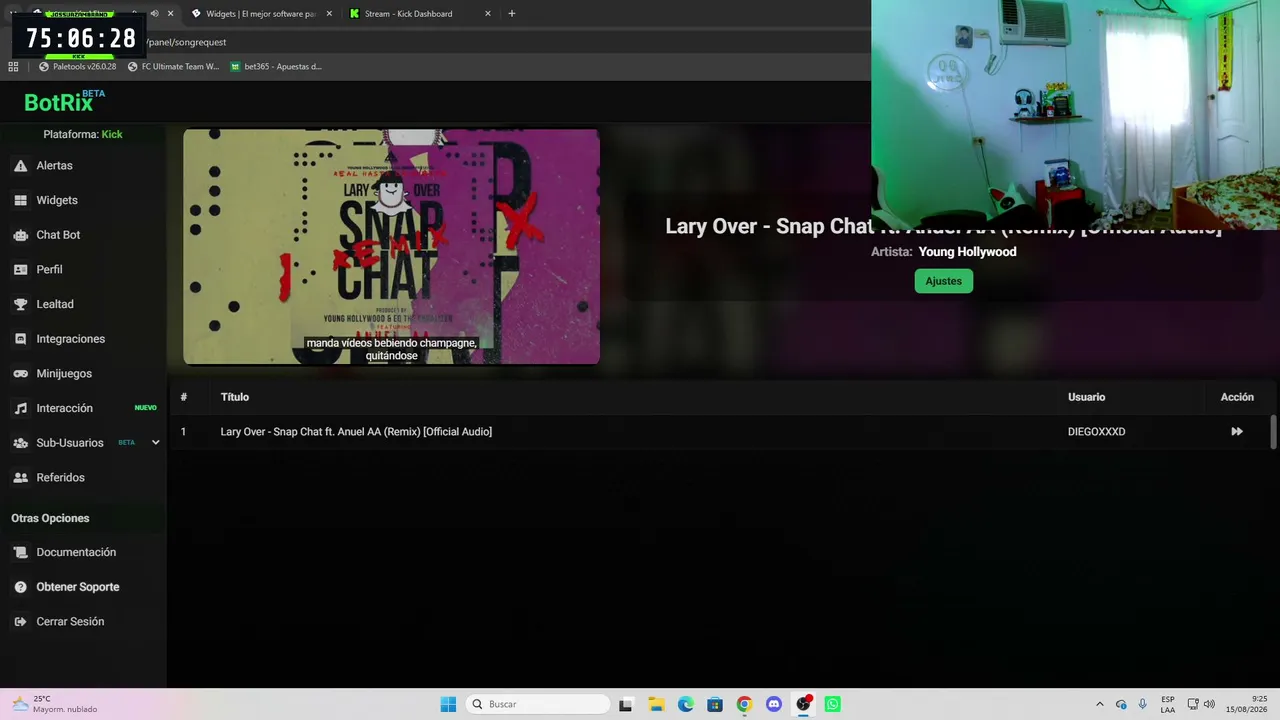Click the Snap Chat Remix video thumbnail
1280x720 pixels.
[391, 247]
